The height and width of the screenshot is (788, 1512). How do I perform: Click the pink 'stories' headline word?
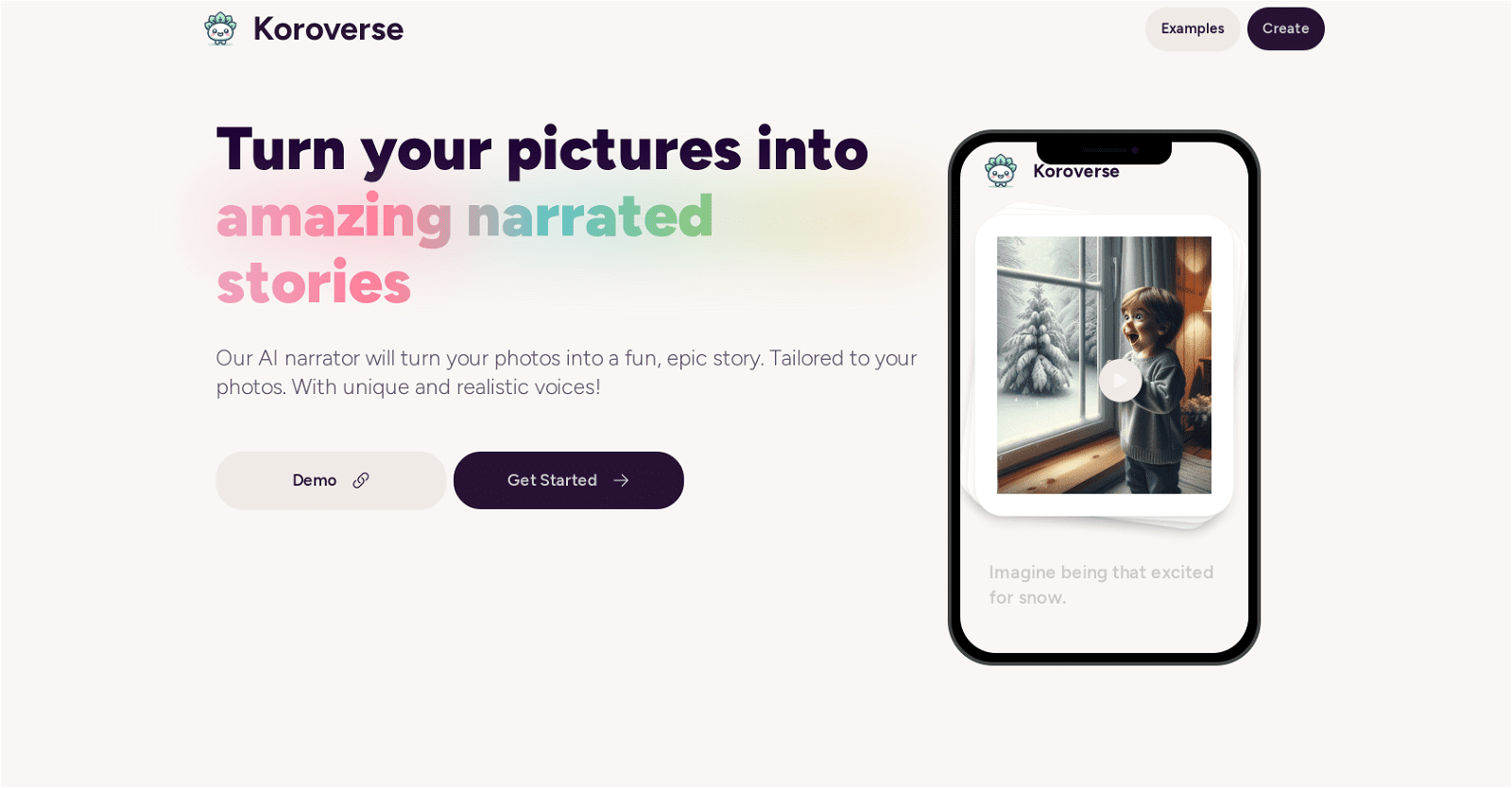pyautogui.click(x=314, y=283)
